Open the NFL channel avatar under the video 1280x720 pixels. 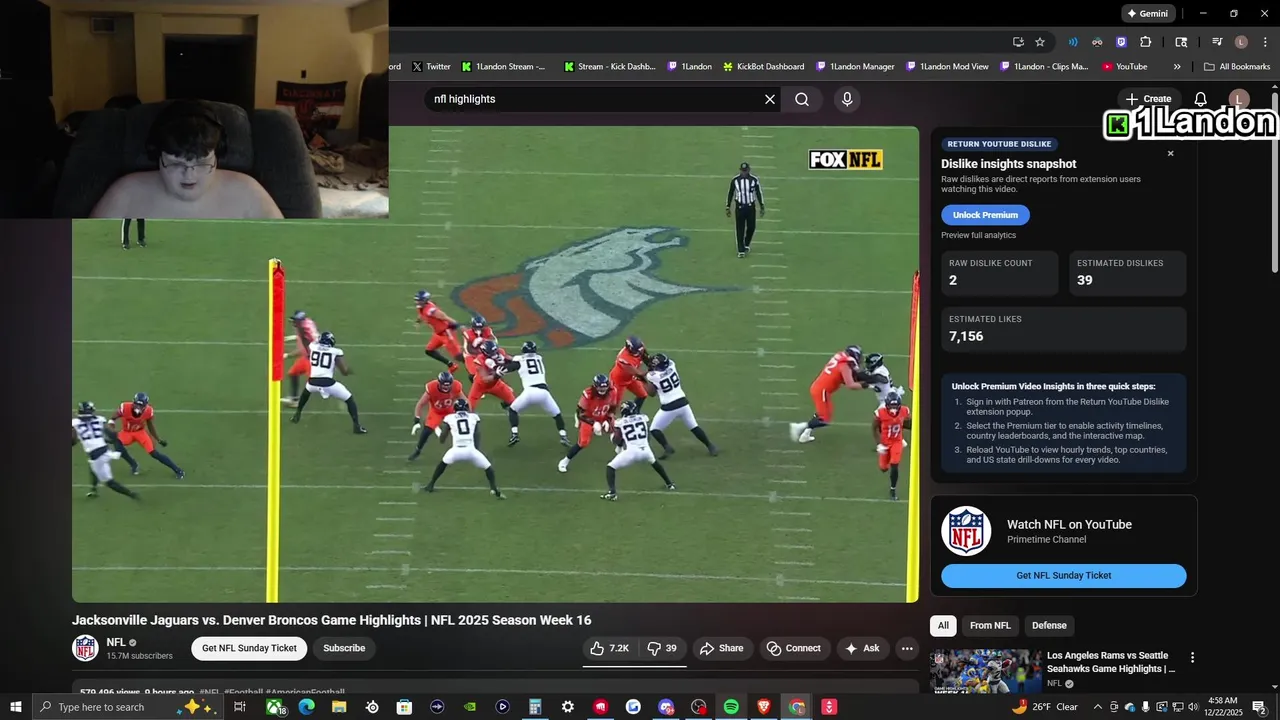click(x=86, y=648)
